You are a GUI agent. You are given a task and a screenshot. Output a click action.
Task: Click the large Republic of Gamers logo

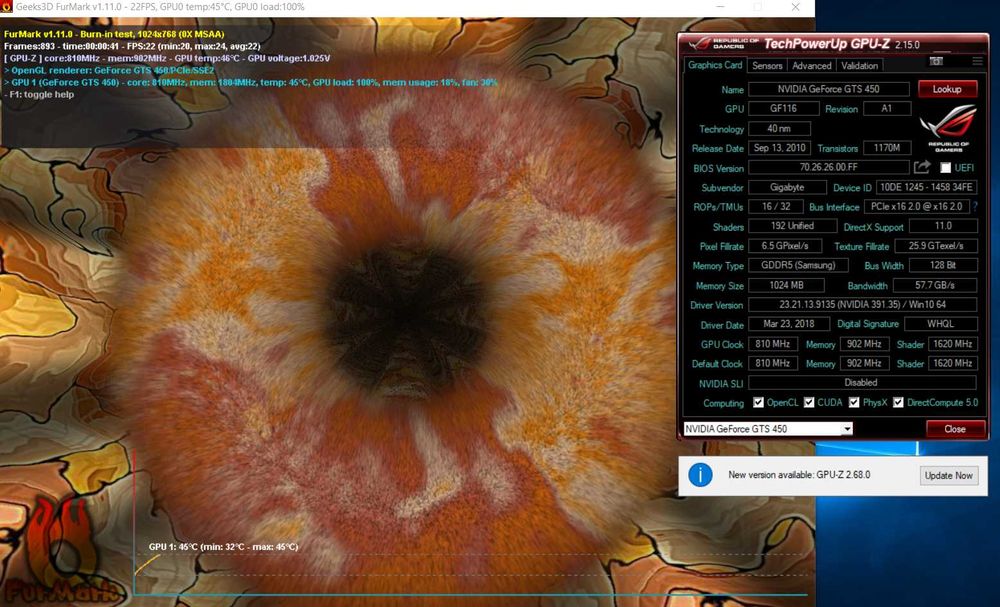[948, 129]
